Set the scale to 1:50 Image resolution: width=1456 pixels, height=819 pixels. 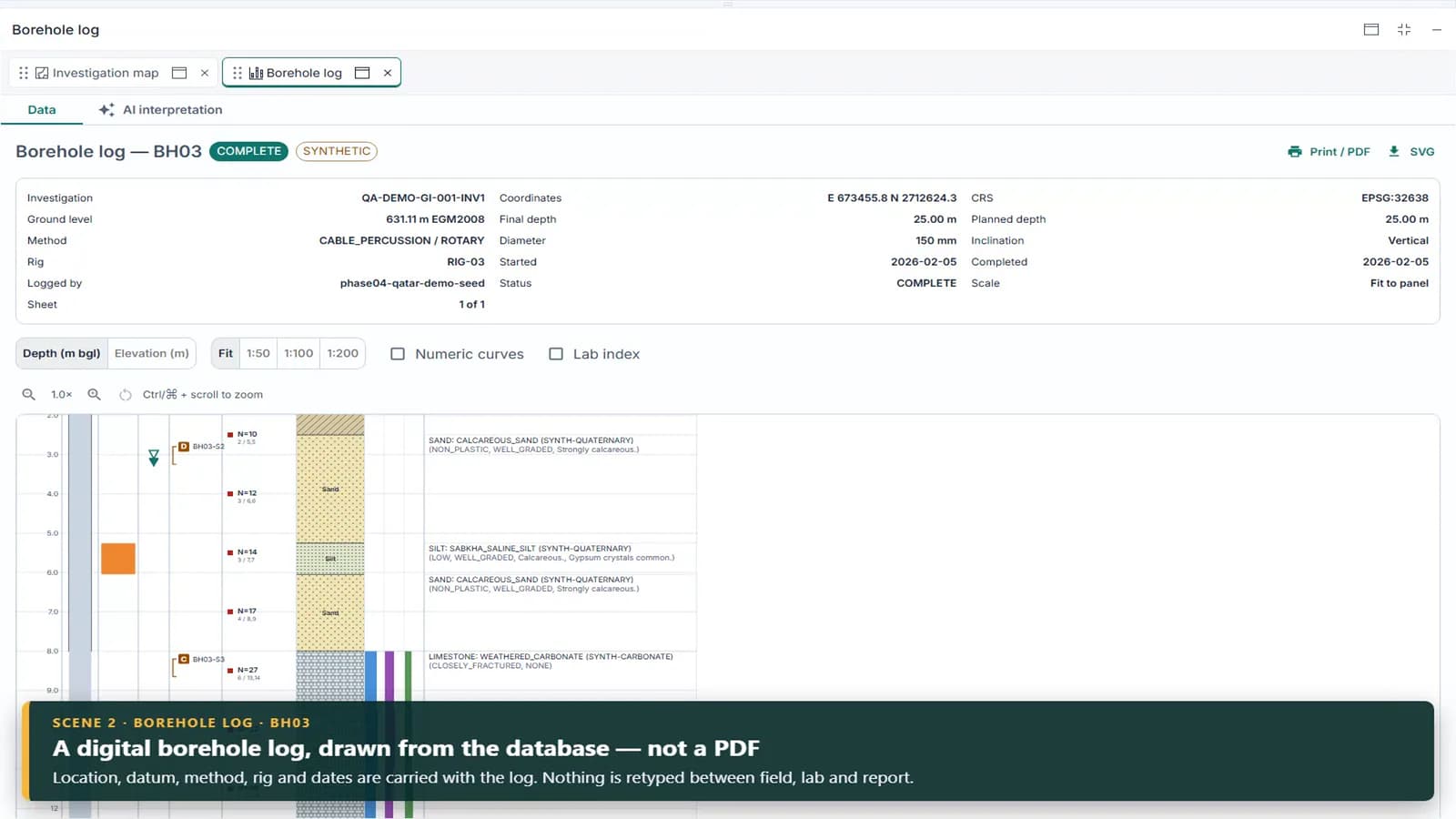(258, 353)
